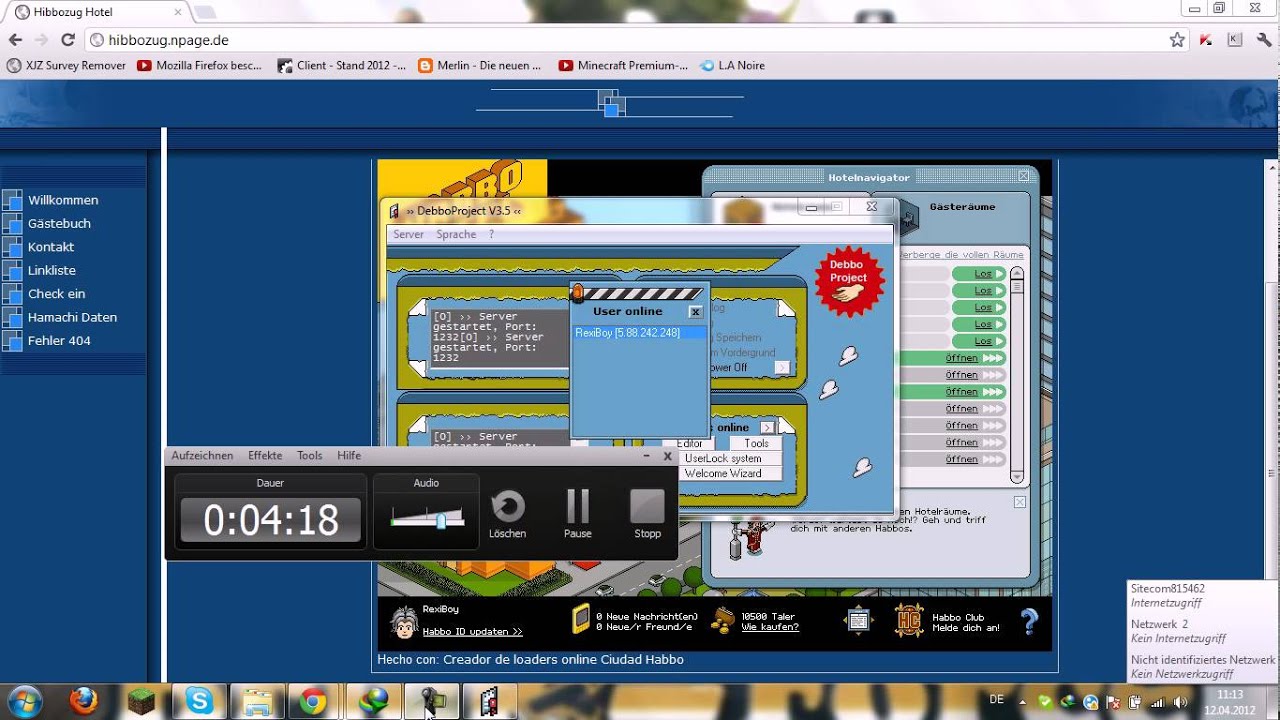Open the Server menu in DebboProject
Image resolution: width=1280 pixels, height=720 pixels.
(408, 234)
